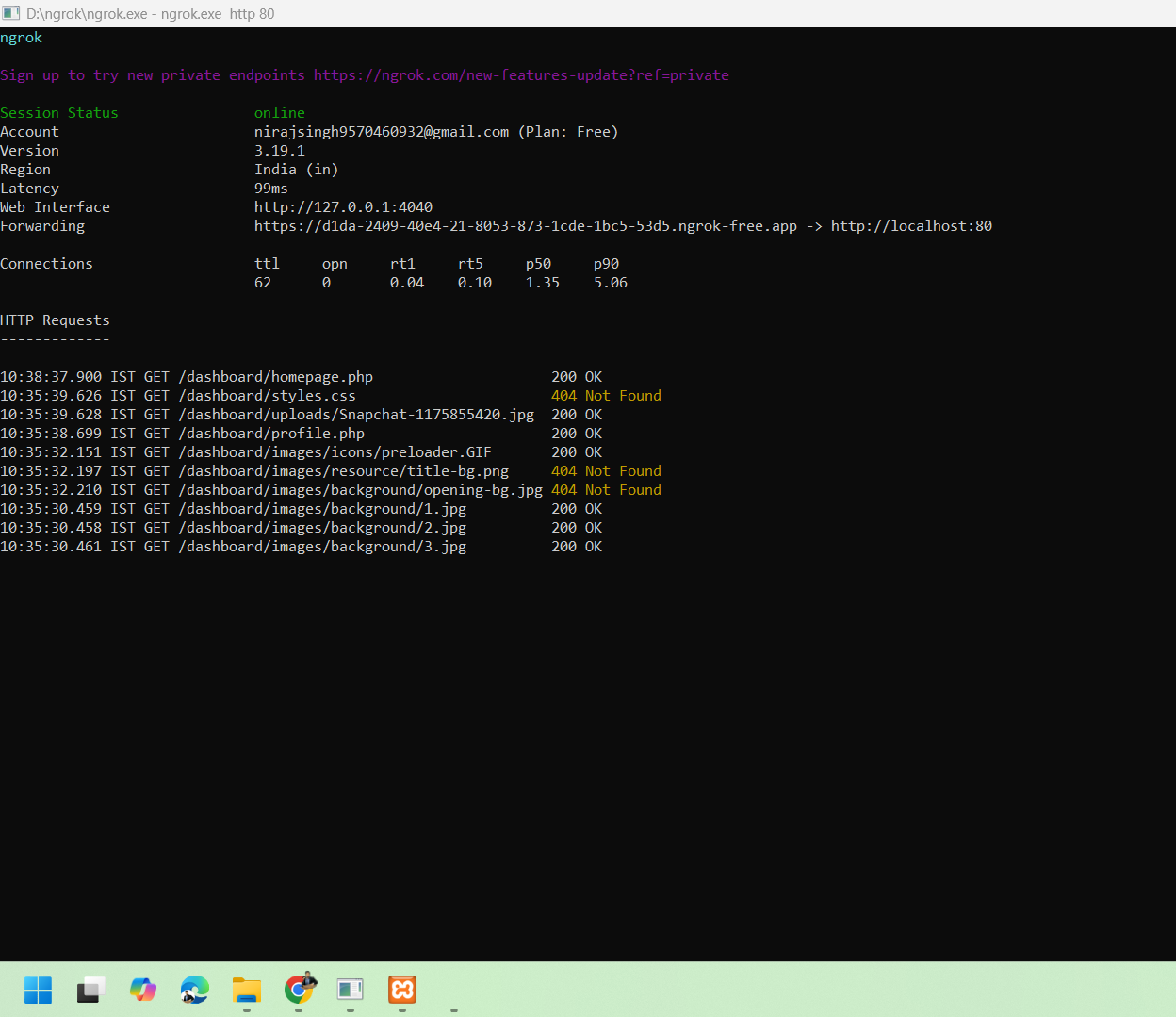Click the region value 'India (in)'
This screenshot has height=1017, width=1176.
(x=296, y=170)
